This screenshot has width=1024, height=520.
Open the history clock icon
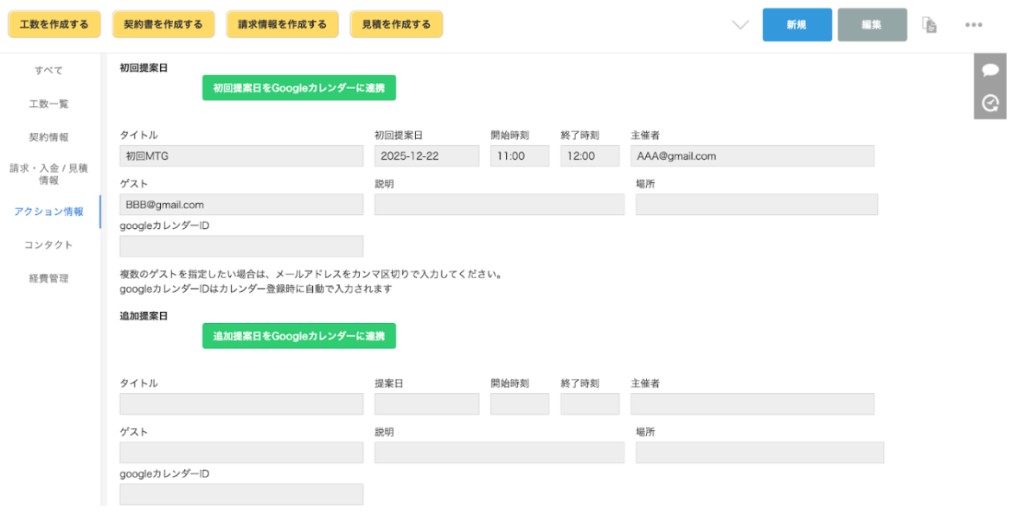point(990,103)
